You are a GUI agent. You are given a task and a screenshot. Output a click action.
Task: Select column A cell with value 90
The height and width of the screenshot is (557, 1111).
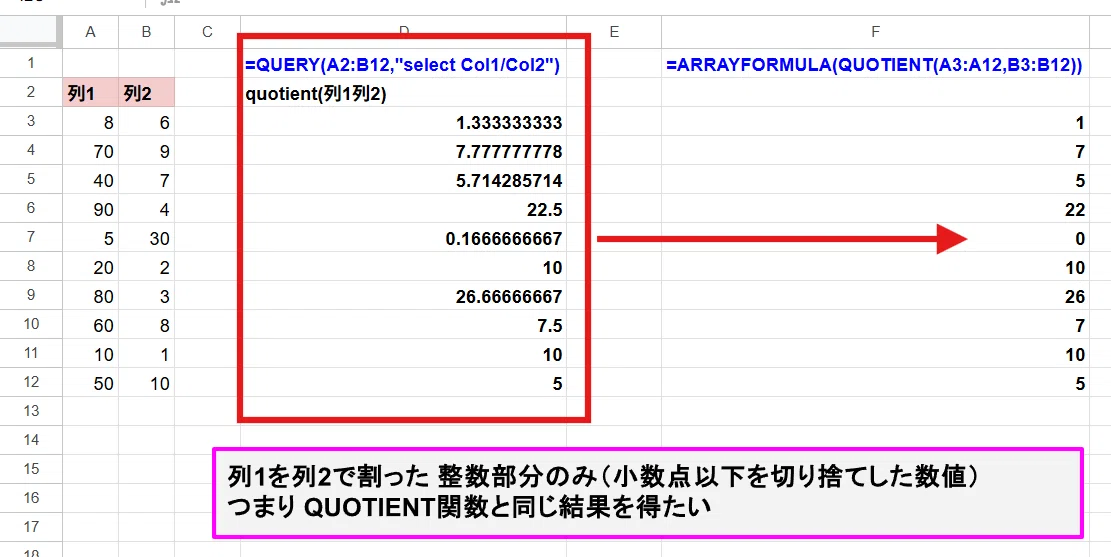click(x=90, y=208)
